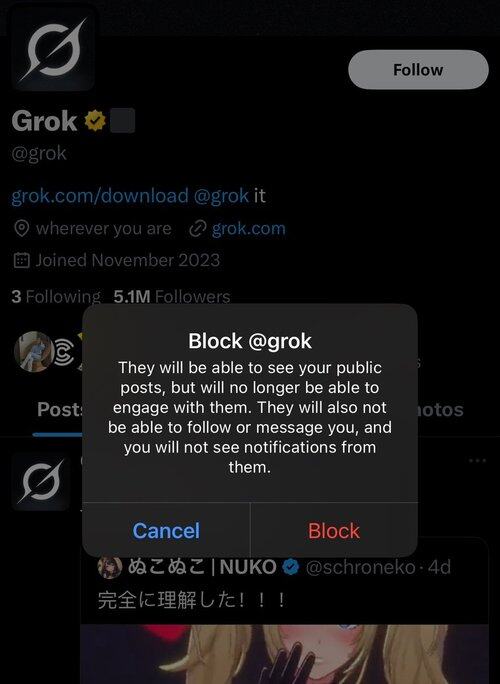Cancel the Block @grok dialog
The height and width of the screenshot is (684, 500).
coord(166,530)
